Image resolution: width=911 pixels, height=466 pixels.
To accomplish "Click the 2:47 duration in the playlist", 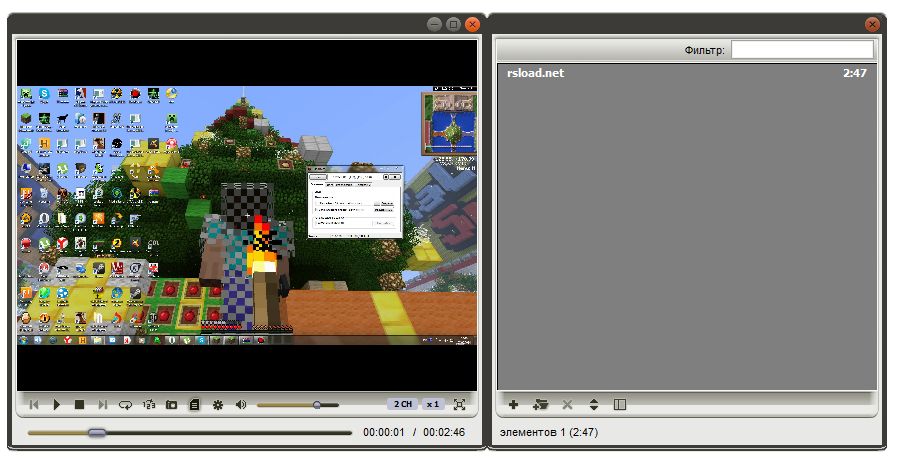I will click(x=855, y=73).
